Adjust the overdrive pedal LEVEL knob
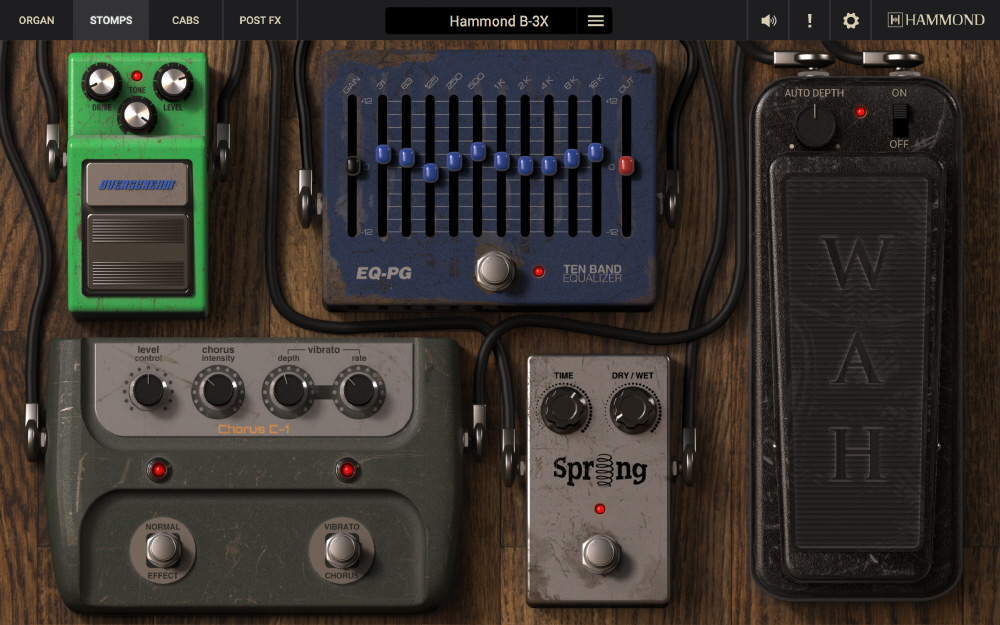Image resolution: width=1000 pixels, height=625 pixels. [x=173, y=82]
